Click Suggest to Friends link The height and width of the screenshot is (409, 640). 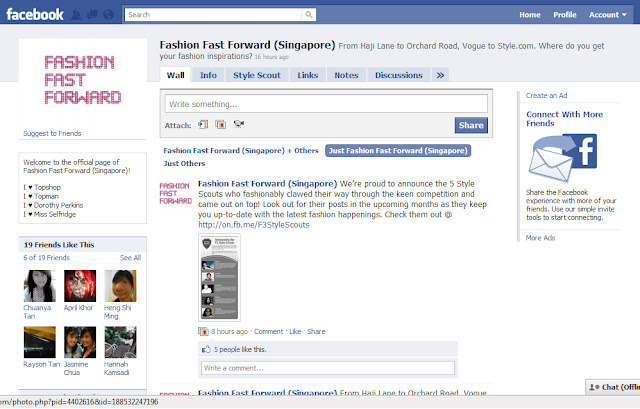pyautogui.click(x=52, y=133)
